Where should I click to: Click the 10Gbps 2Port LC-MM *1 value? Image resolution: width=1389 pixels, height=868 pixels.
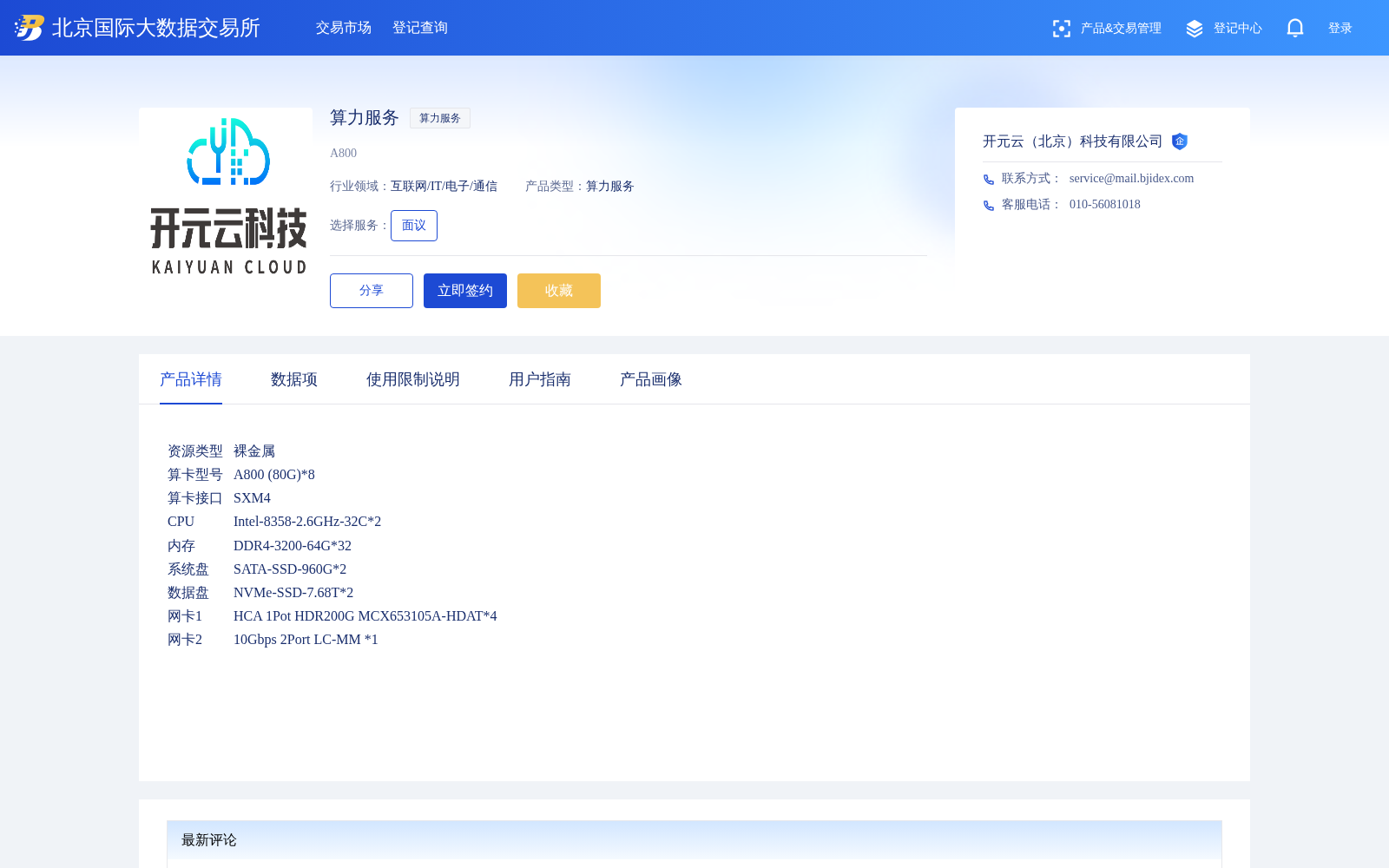point(306,640)
